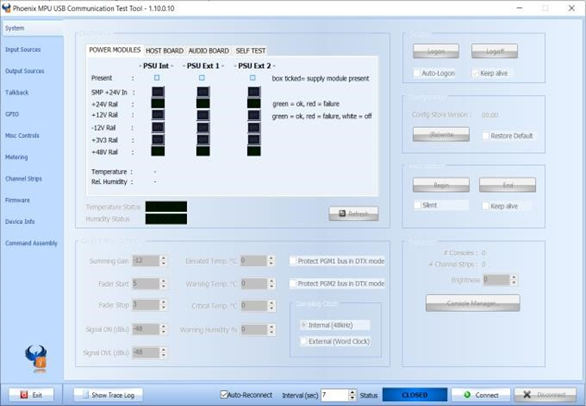Screen dimensions: 586x406
Task: Enable Protect PGM1 bus in DTX mode
Action: (x=293, y=261)
